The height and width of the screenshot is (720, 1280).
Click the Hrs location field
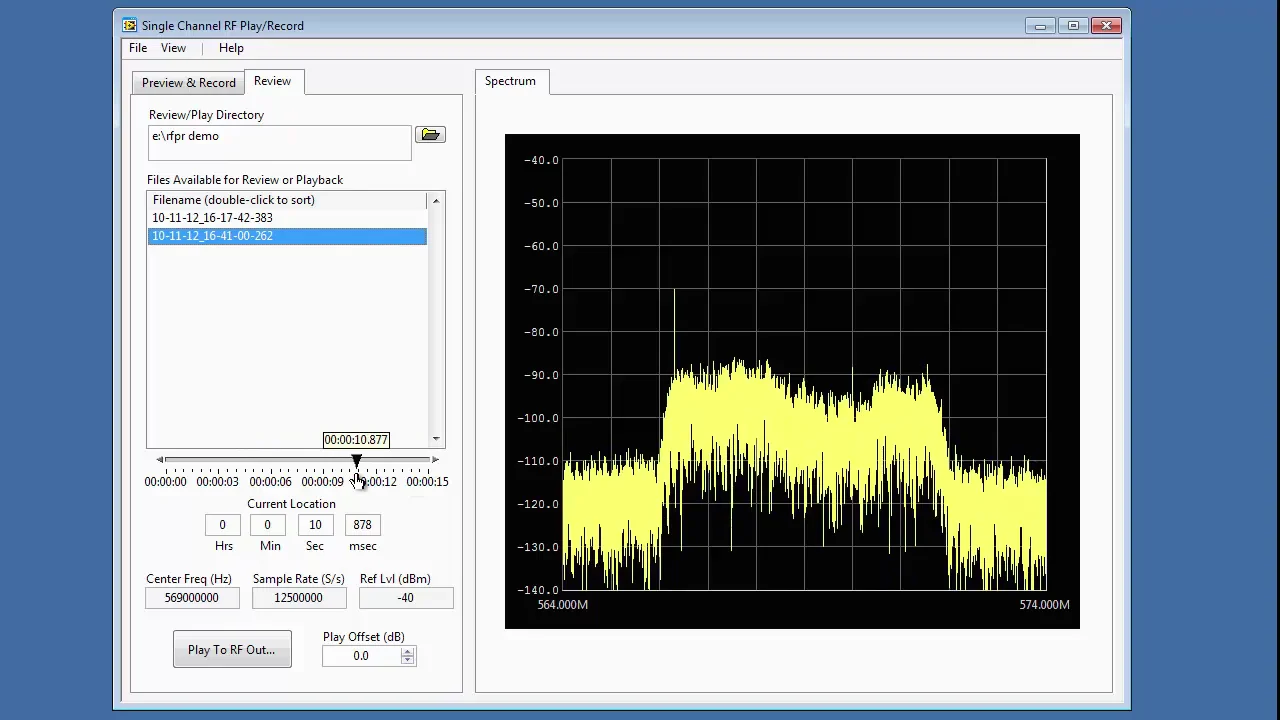click(222, 525)
